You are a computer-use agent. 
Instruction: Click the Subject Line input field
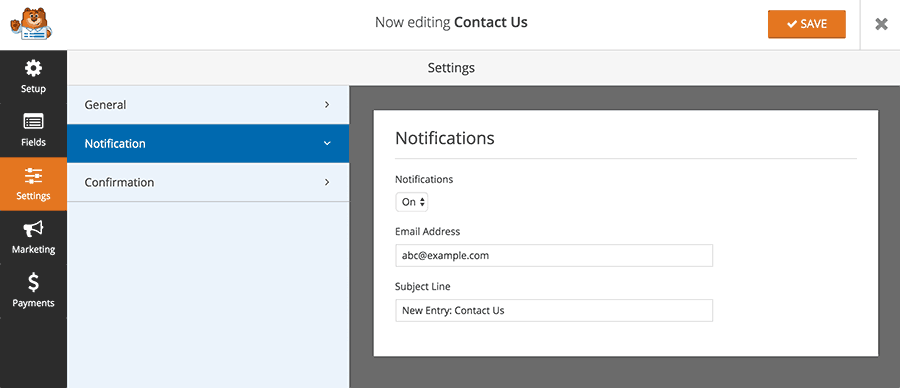[x=554, y=311]
